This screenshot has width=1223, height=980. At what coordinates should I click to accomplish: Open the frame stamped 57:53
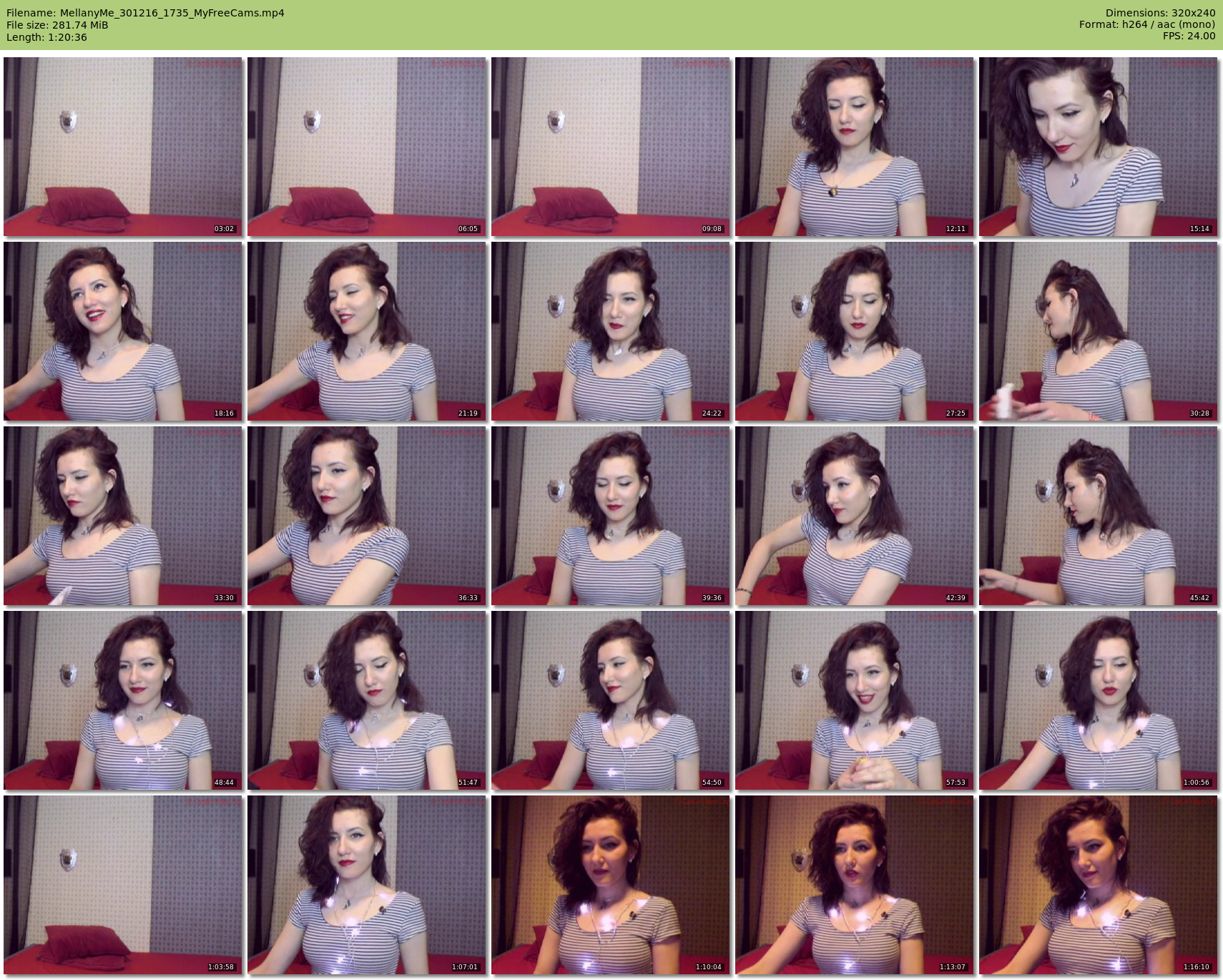(x=855, y=700)
